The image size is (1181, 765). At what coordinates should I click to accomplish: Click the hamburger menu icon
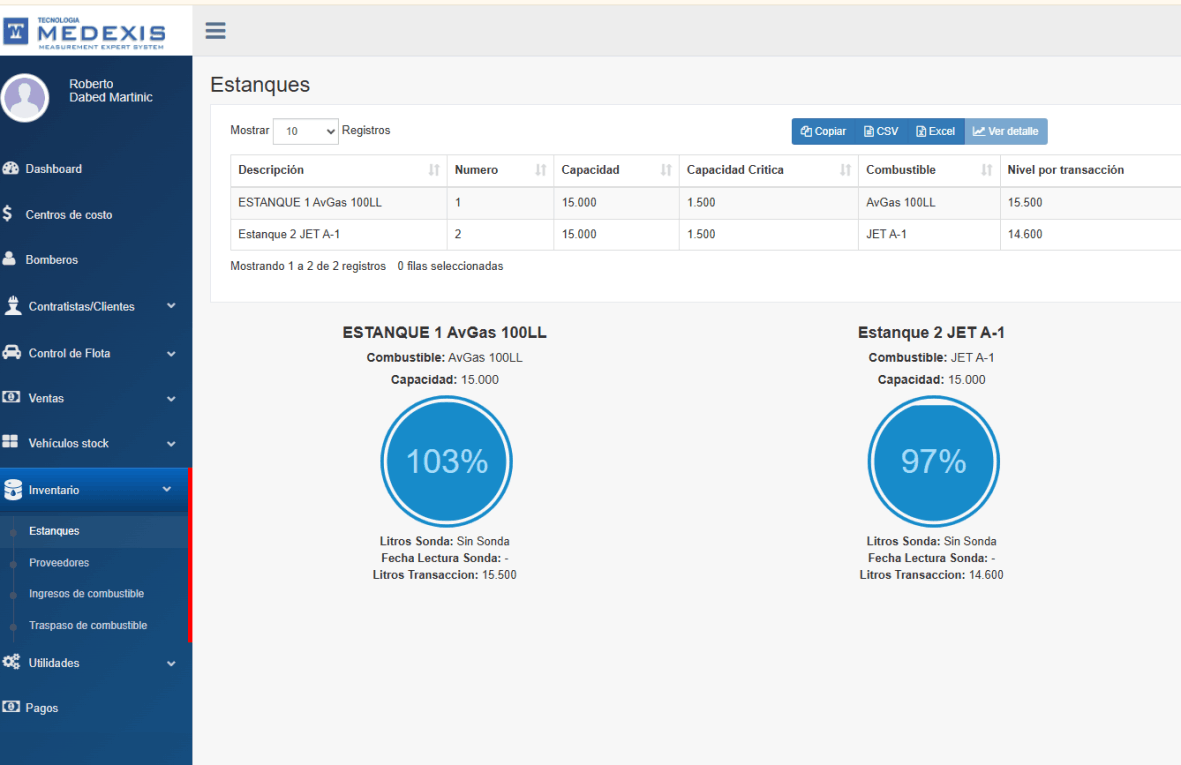click(215, 30)
